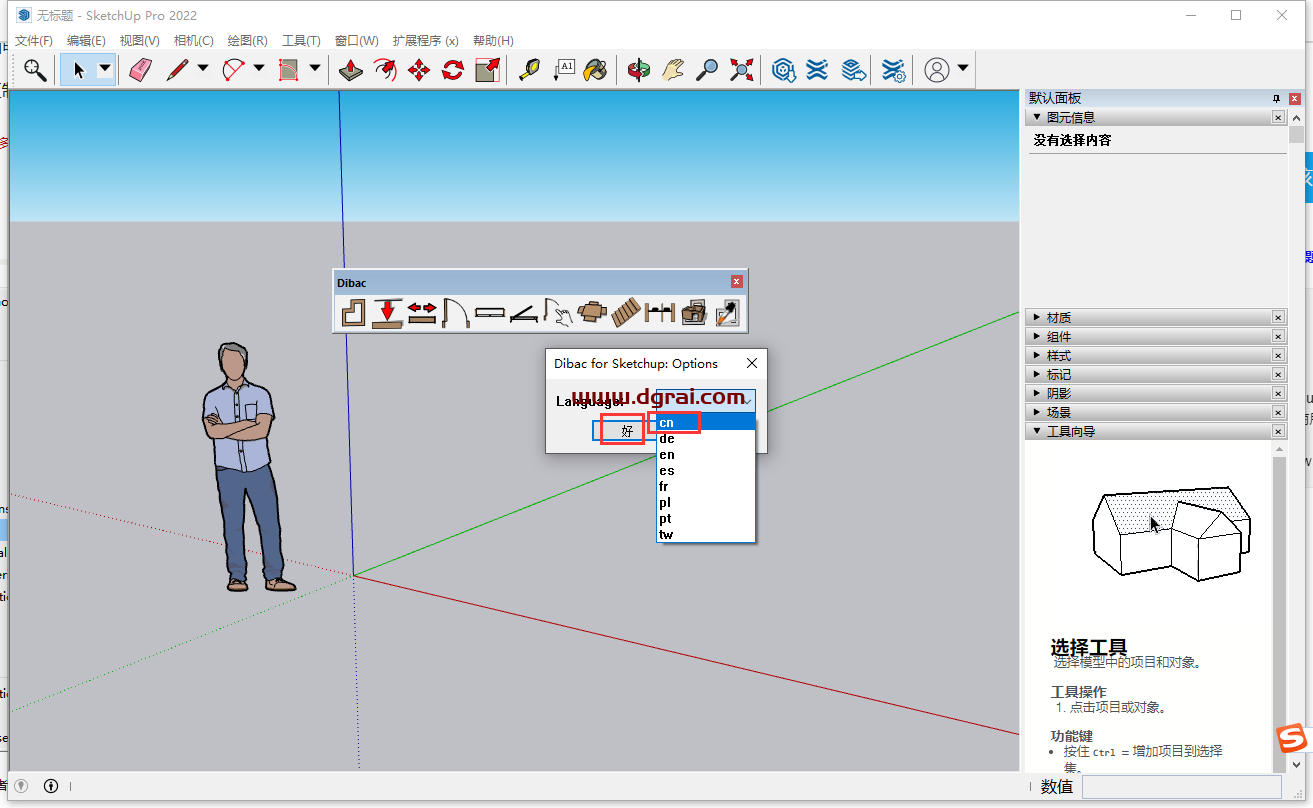This screenshot has height=808, width=1313.
Task: Click the Search SketchUp magnifier icon
Action: point(35,70)
